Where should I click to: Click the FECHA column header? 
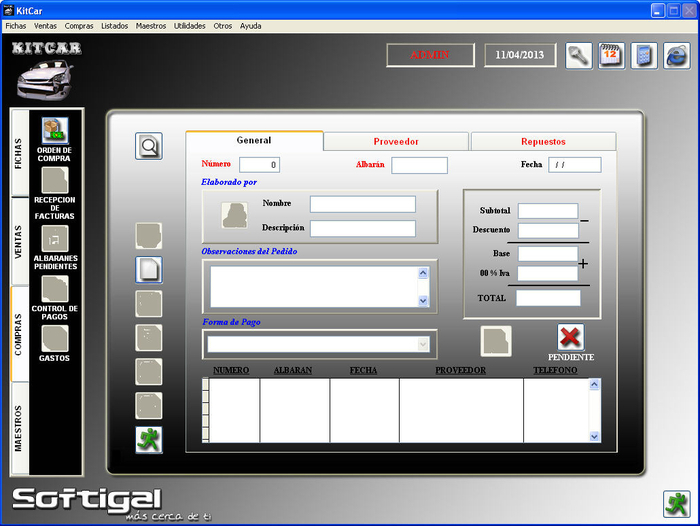[x=363, y=370]
